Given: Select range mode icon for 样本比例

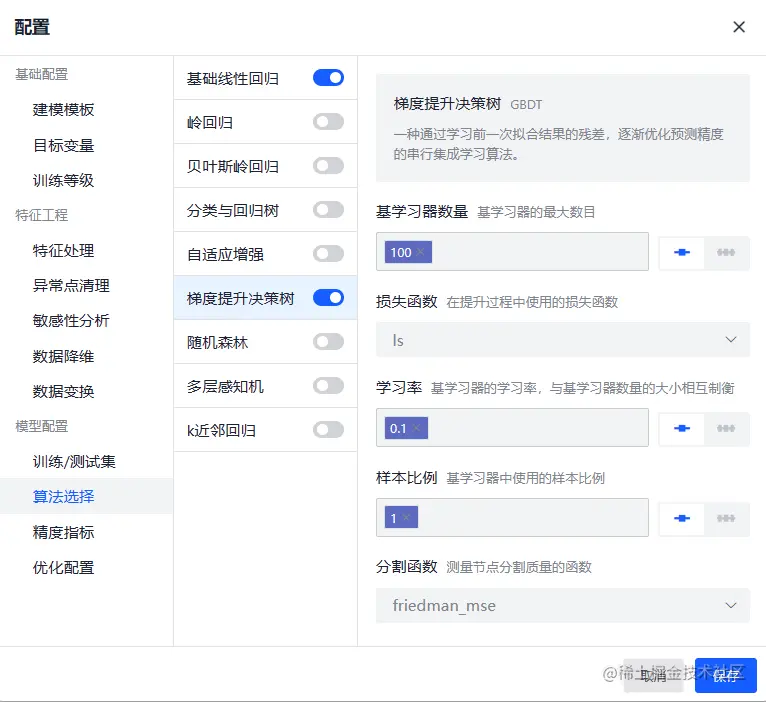Looking at the screenshot, I should point(726,518).
